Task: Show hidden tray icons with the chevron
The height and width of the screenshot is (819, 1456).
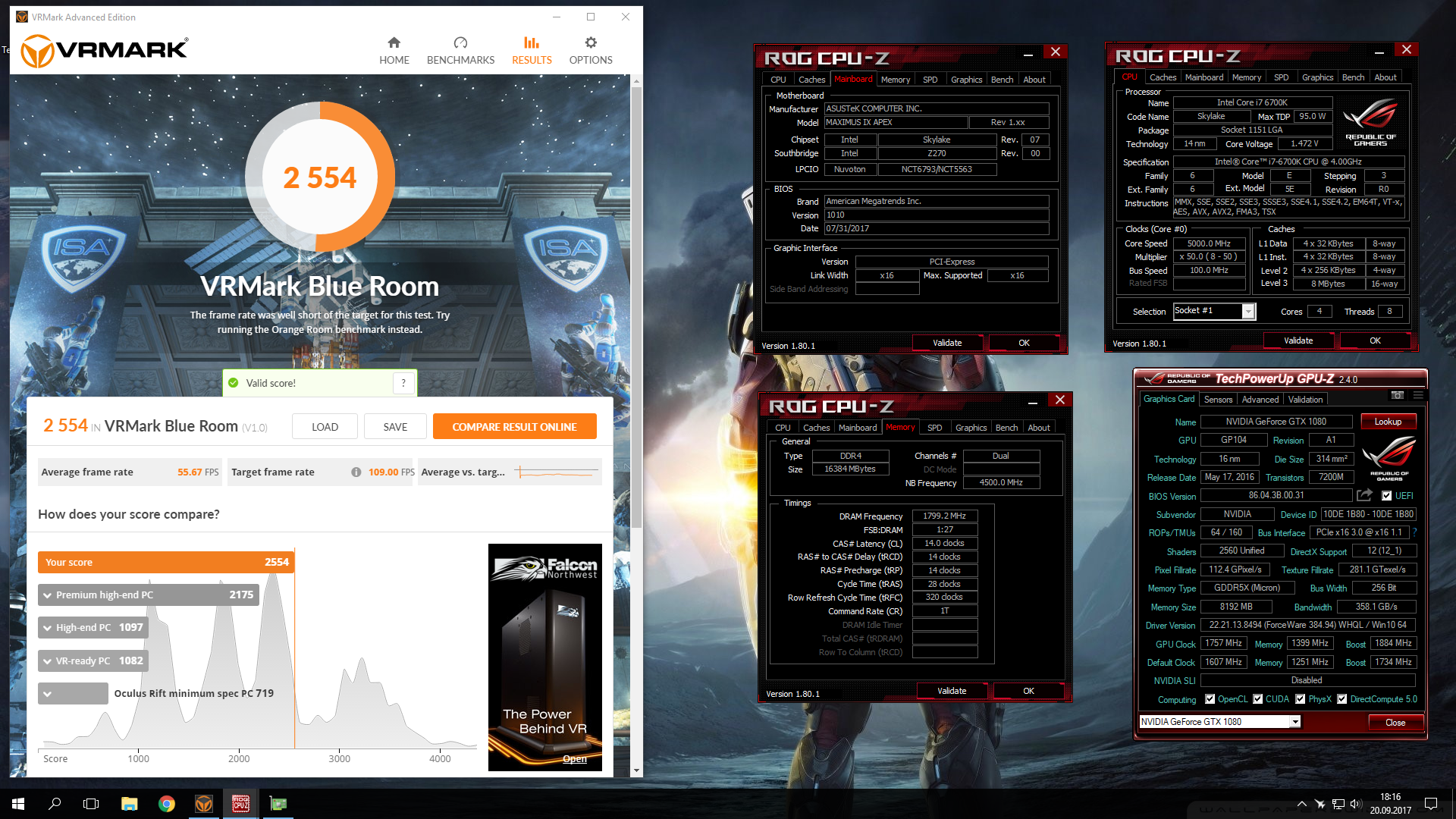Action: click(x=1302, y=804)
